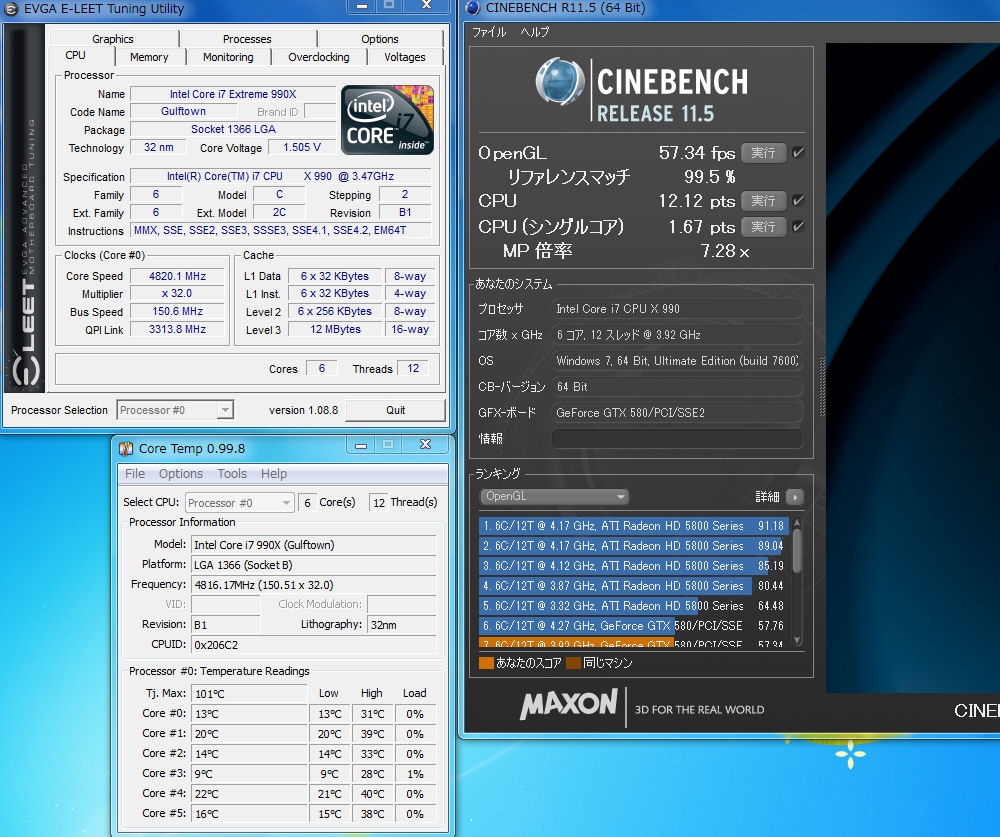This screenshot has width=1000, height=837.
Task: Click the MAXON logo at the bottom
Action: click(x=568, y=705)
